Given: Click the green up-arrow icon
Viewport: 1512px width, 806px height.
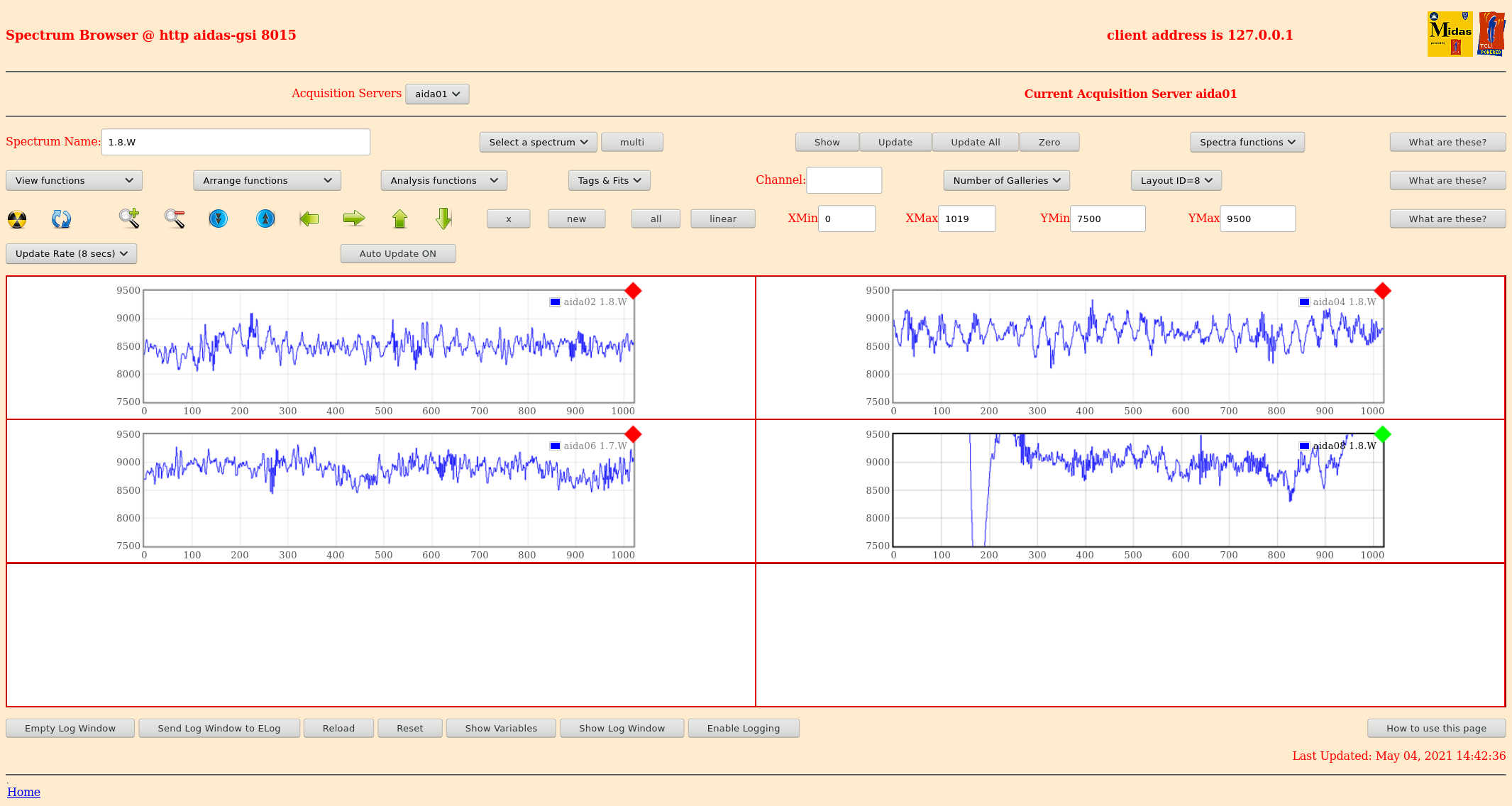Looking at the screenshot, I should pos(399,219).
